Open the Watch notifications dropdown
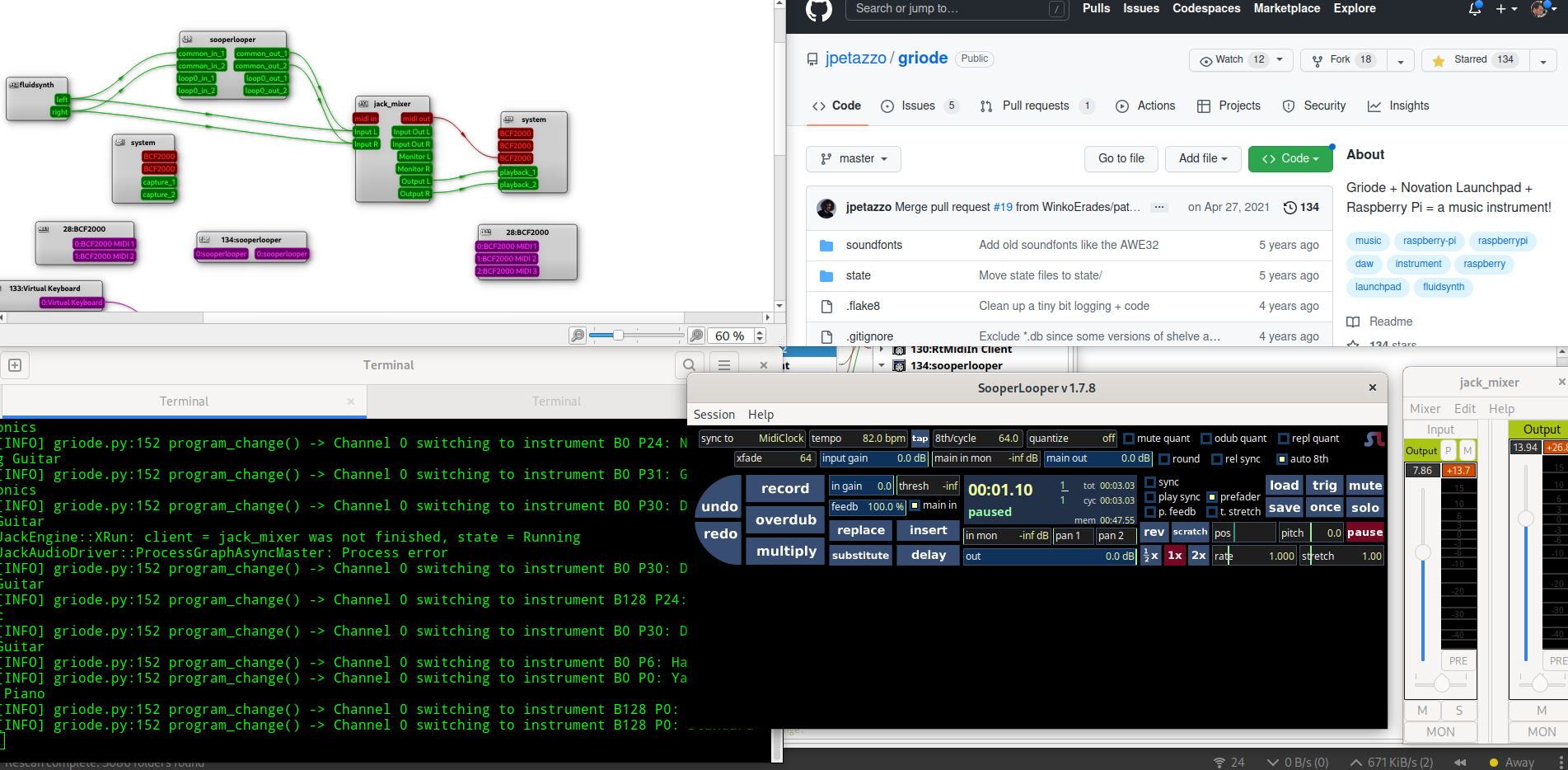Screen dimensions: 1568x770 [1242, 60]
